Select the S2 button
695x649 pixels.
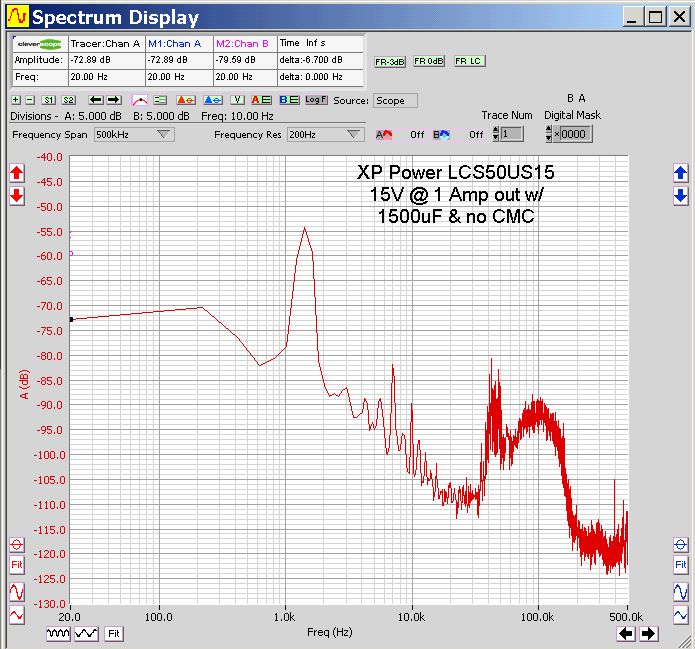click(x=68, y=100)
